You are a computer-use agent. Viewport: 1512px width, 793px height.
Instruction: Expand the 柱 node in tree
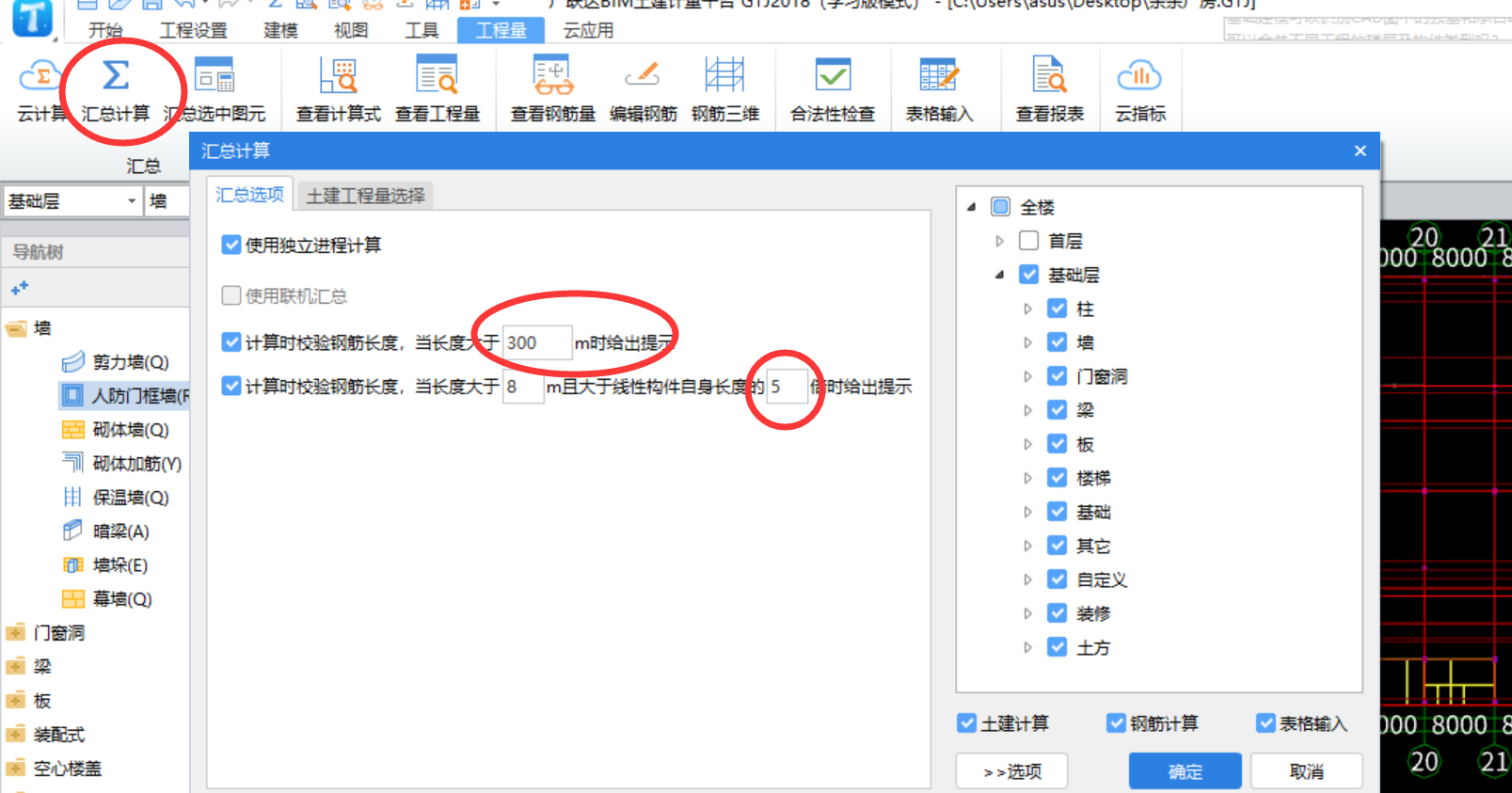click(1027, 309)
